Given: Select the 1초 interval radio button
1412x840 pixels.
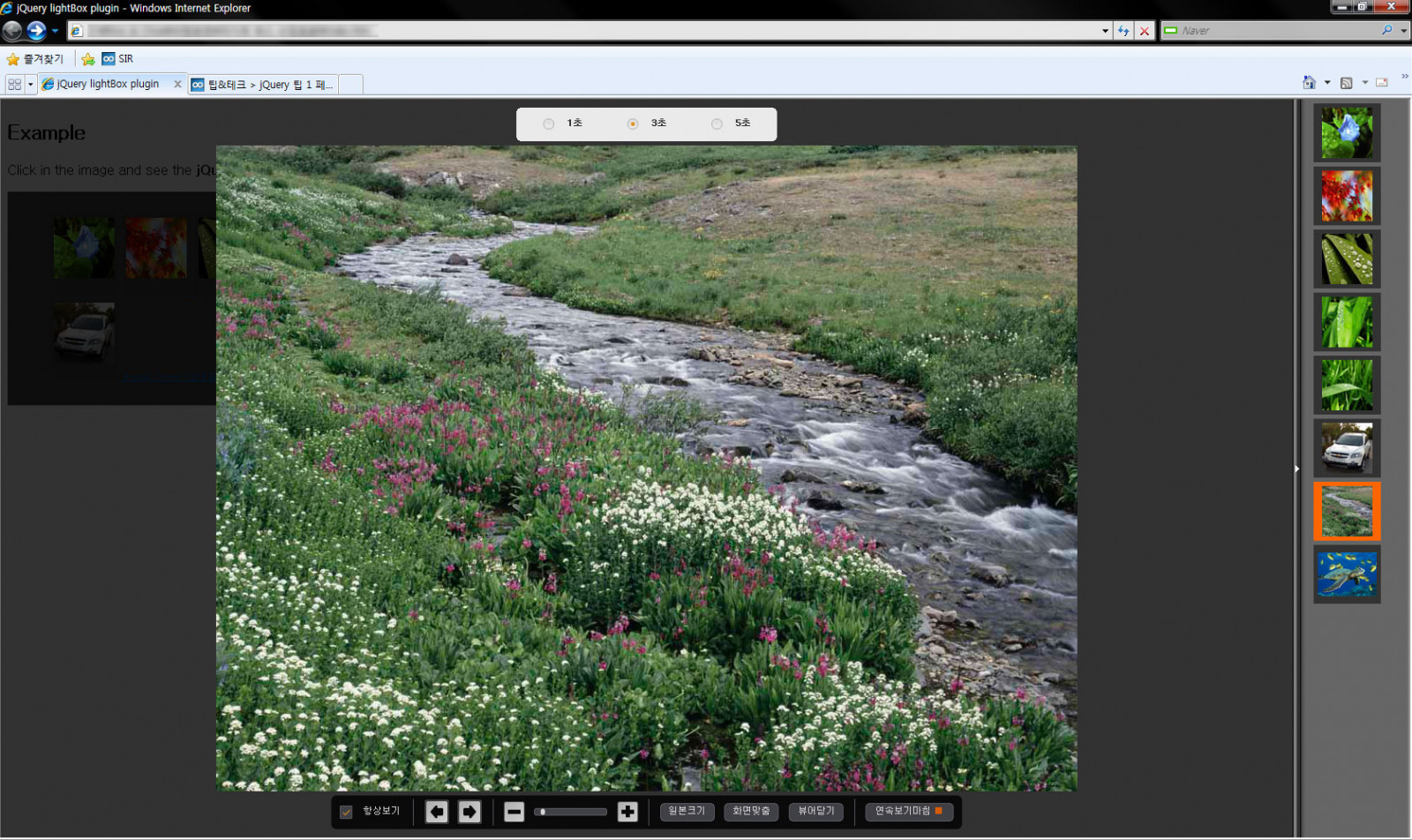Looking at the screenshot, I should pyautogui.click(x=549, y=124).
